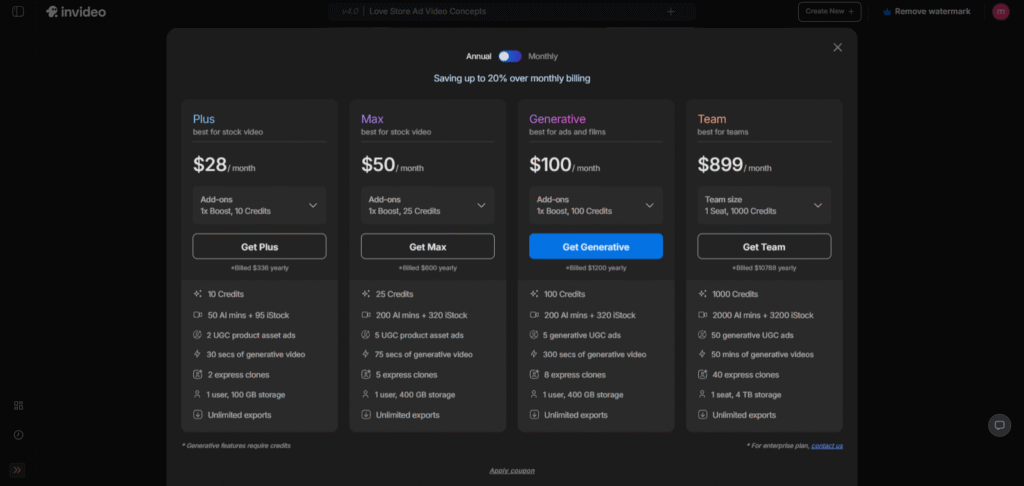Click the user profile avatar
The height and width of the screenshot is (486, 1024).
pyautogui.click(x=1000, y=12)
